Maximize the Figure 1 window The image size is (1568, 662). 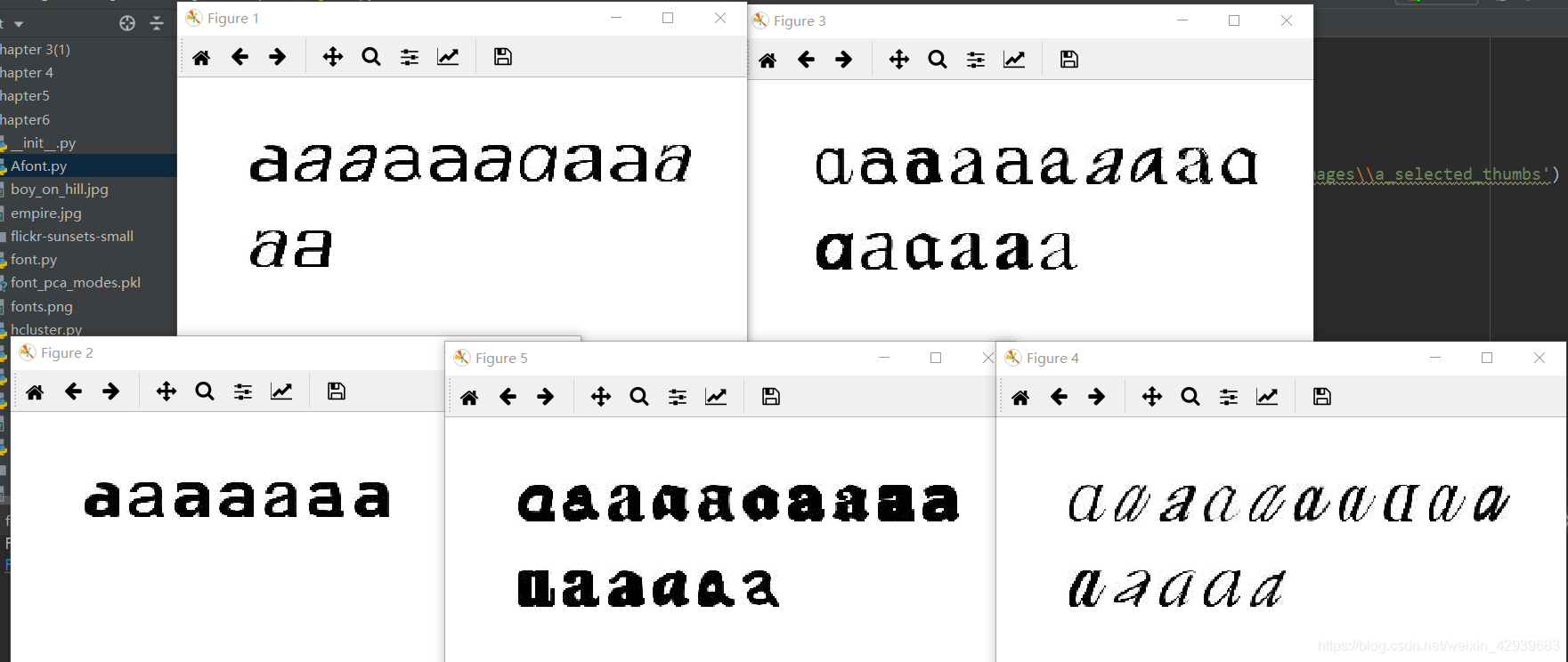point(668,18)
